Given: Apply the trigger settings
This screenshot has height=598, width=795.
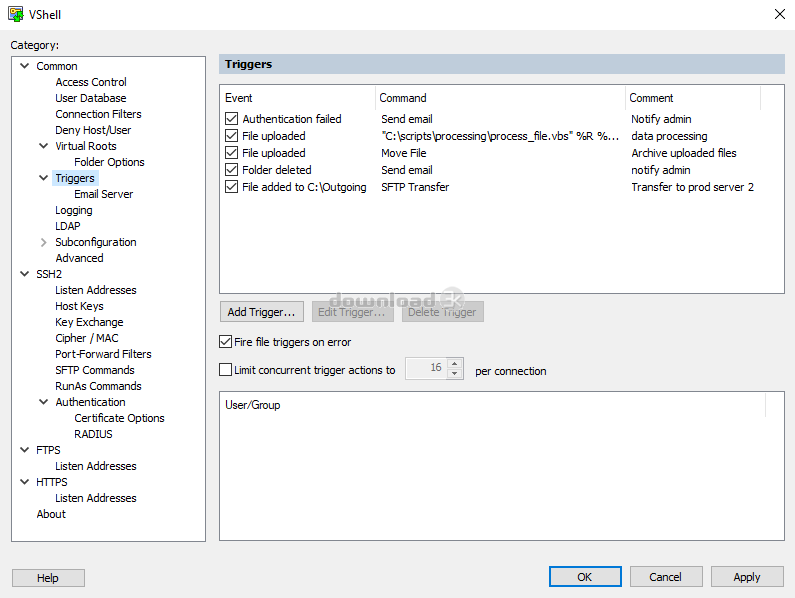Looking at the screenshot, I should point(747,577).
